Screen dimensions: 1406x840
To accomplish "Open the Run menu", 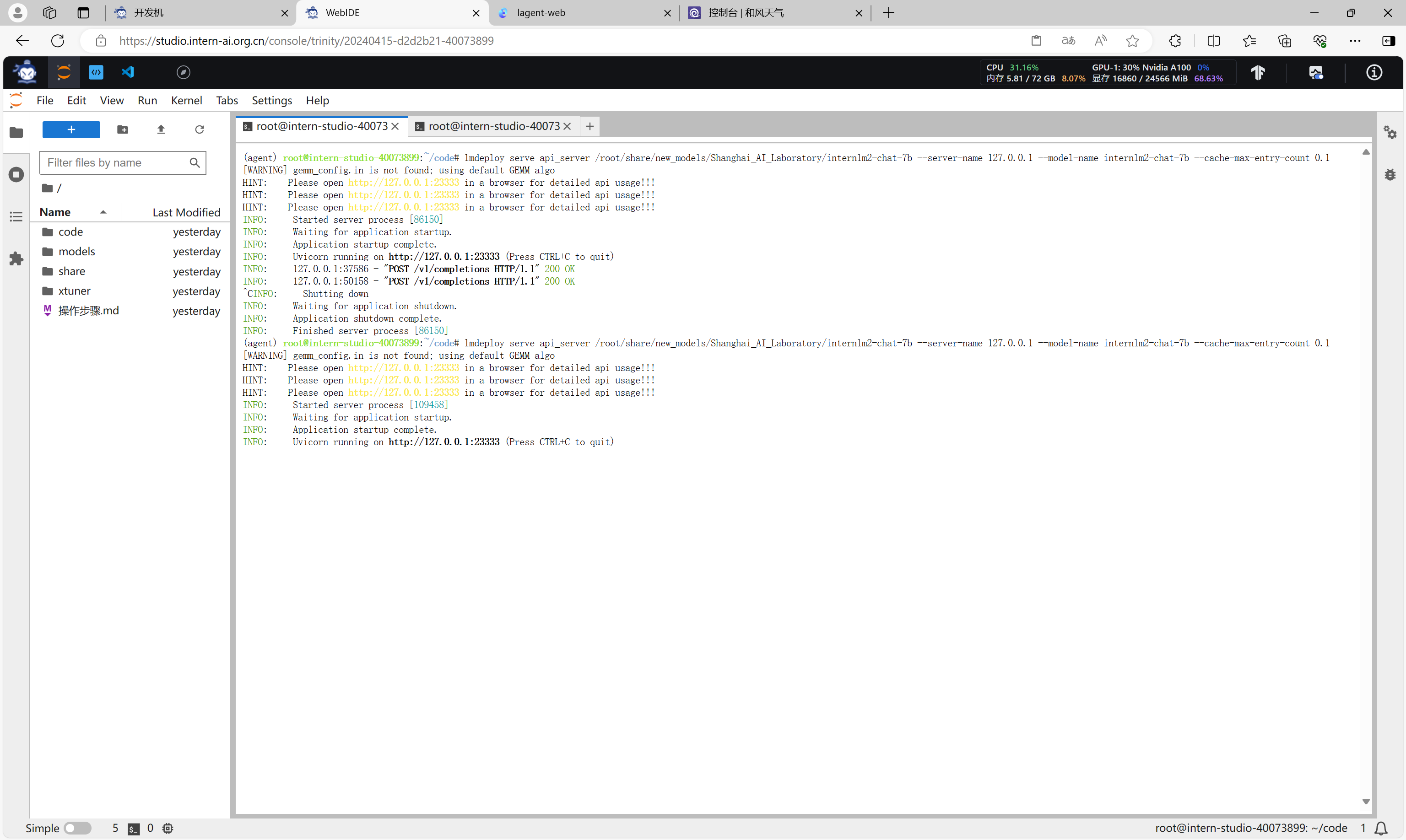I will click(x=147, y=100).
